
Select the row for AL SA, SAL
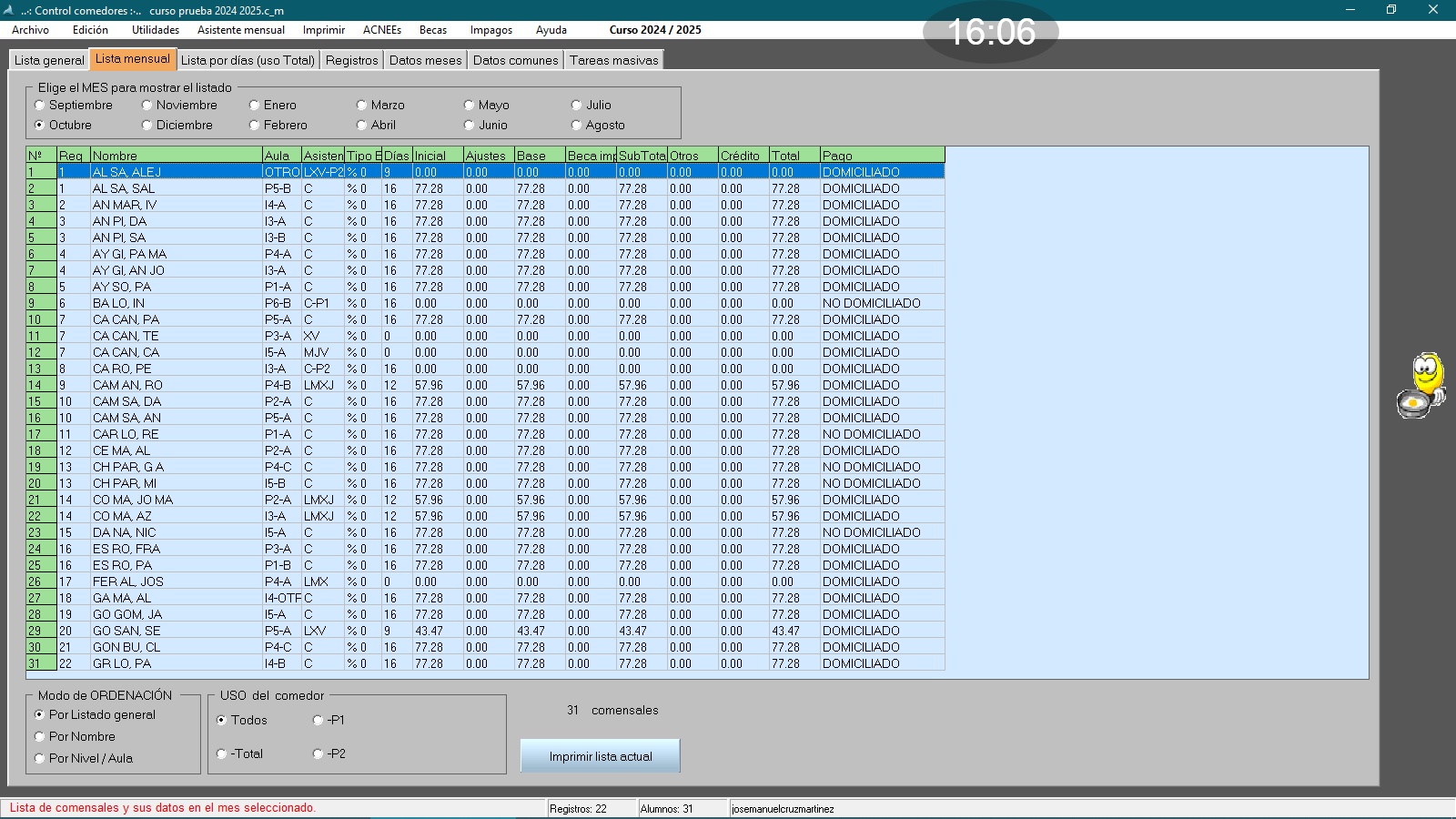(486, 188)
